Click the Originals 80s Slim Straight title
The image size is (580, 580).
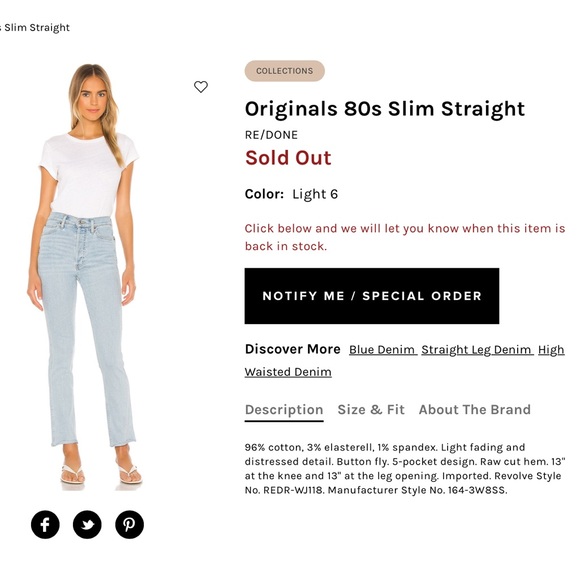tap(385, 109)
